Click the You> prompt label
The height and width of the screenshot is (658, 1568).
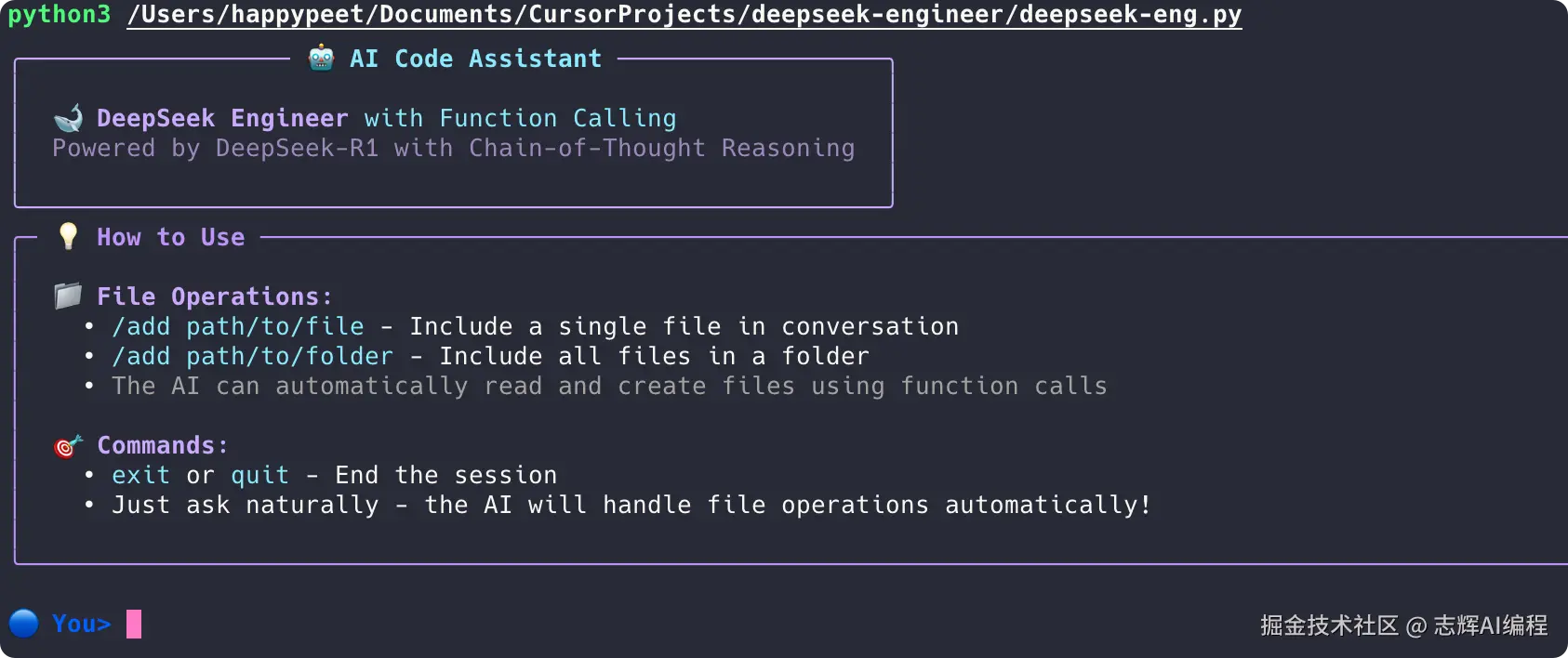[x=82, y=624]
